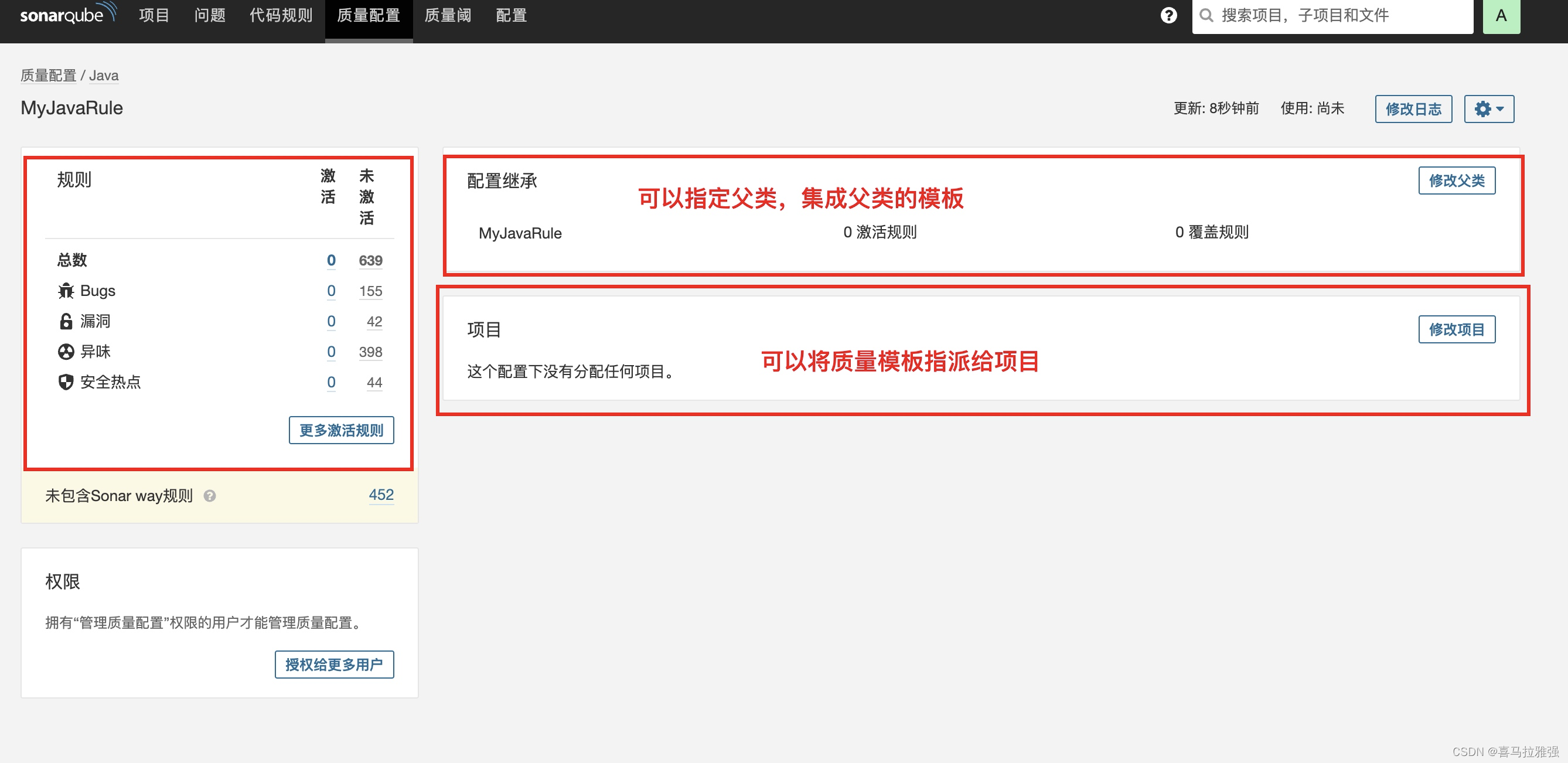Click the 安全热点 shield icon
Image resolution: width=1568 pixels, height=763 pixels.
[x=66, y=383]
